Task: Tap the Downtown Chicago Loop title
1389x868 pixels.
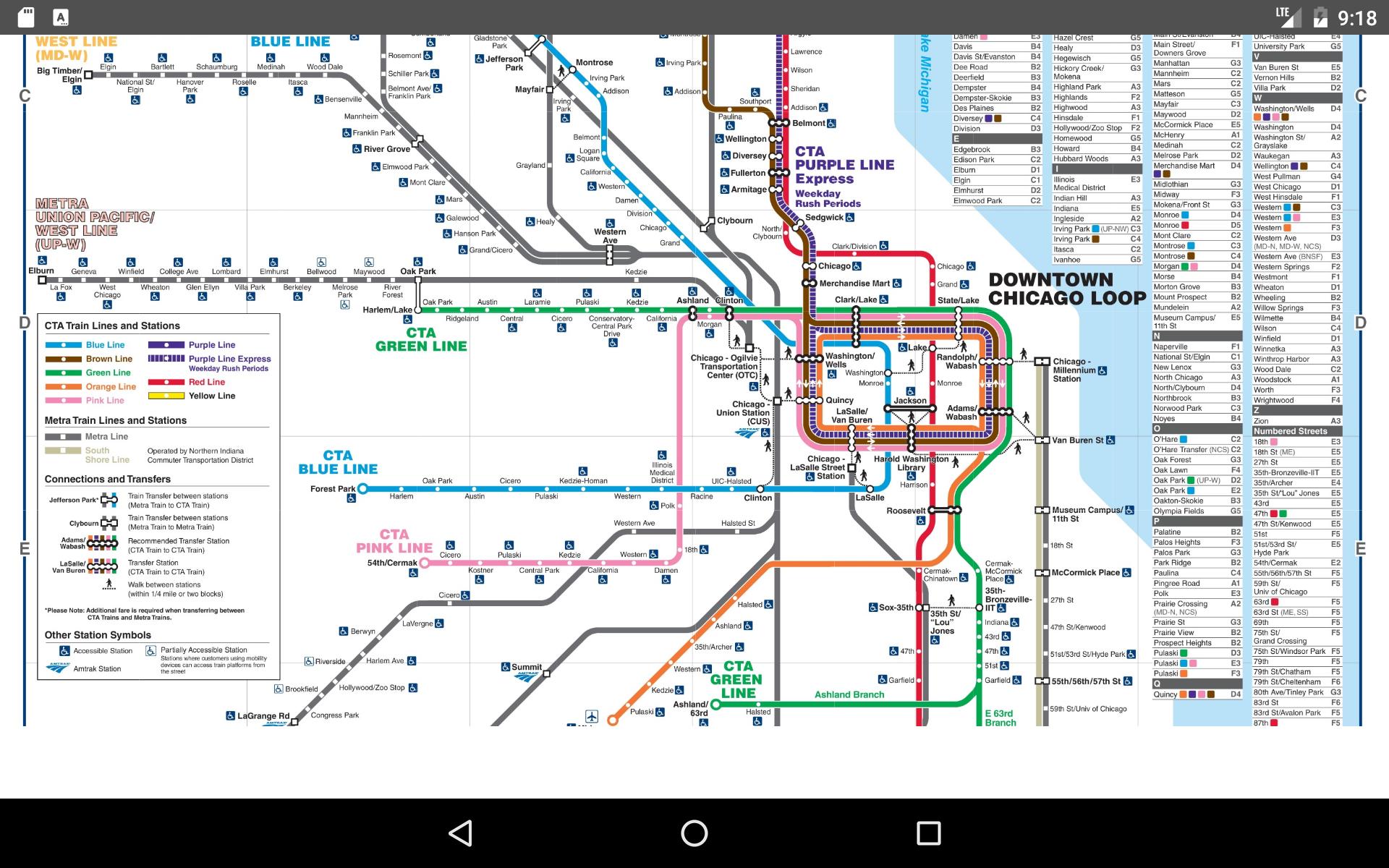Action: 1067,289
